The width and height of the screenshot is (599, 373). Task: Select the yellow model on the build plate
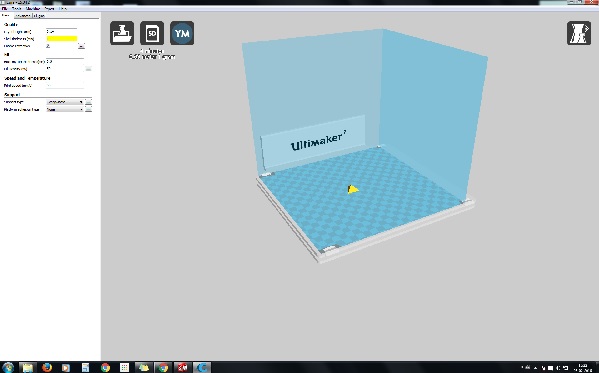click(x=353, y=189)
